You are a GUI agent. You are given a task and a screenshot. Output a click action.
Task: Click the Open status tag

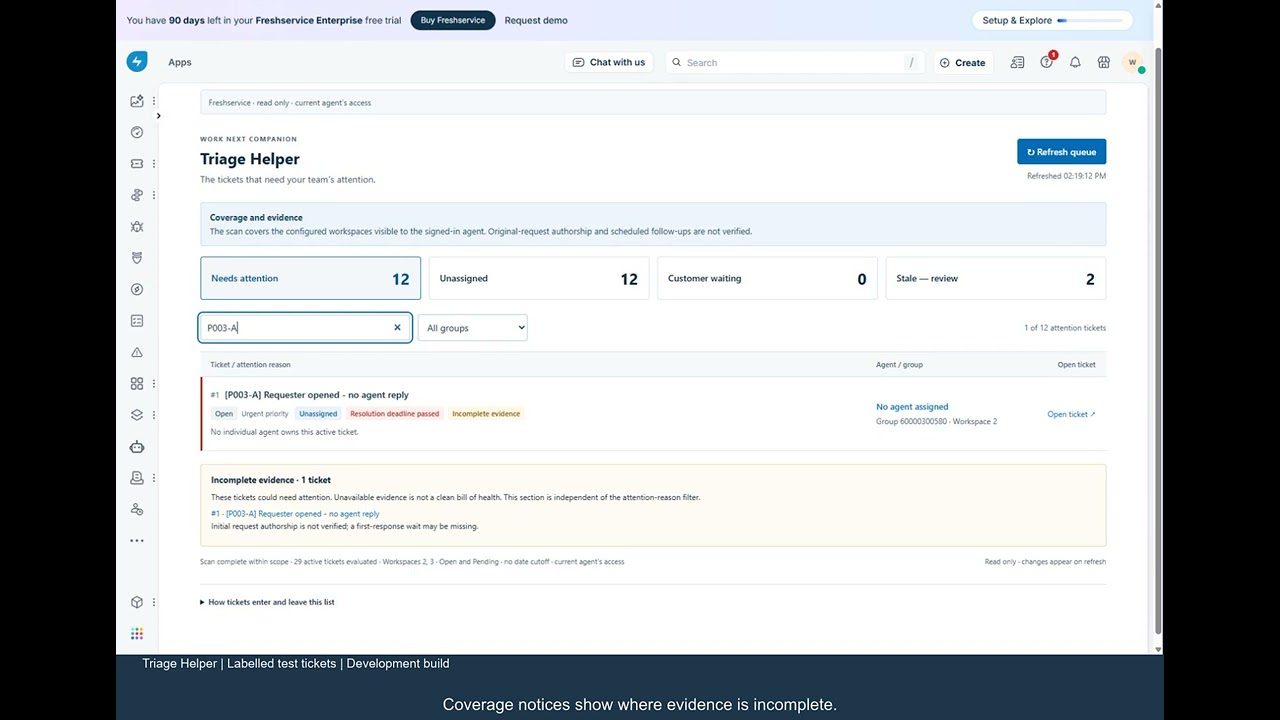pyautogui.click(x=224, y=414)
